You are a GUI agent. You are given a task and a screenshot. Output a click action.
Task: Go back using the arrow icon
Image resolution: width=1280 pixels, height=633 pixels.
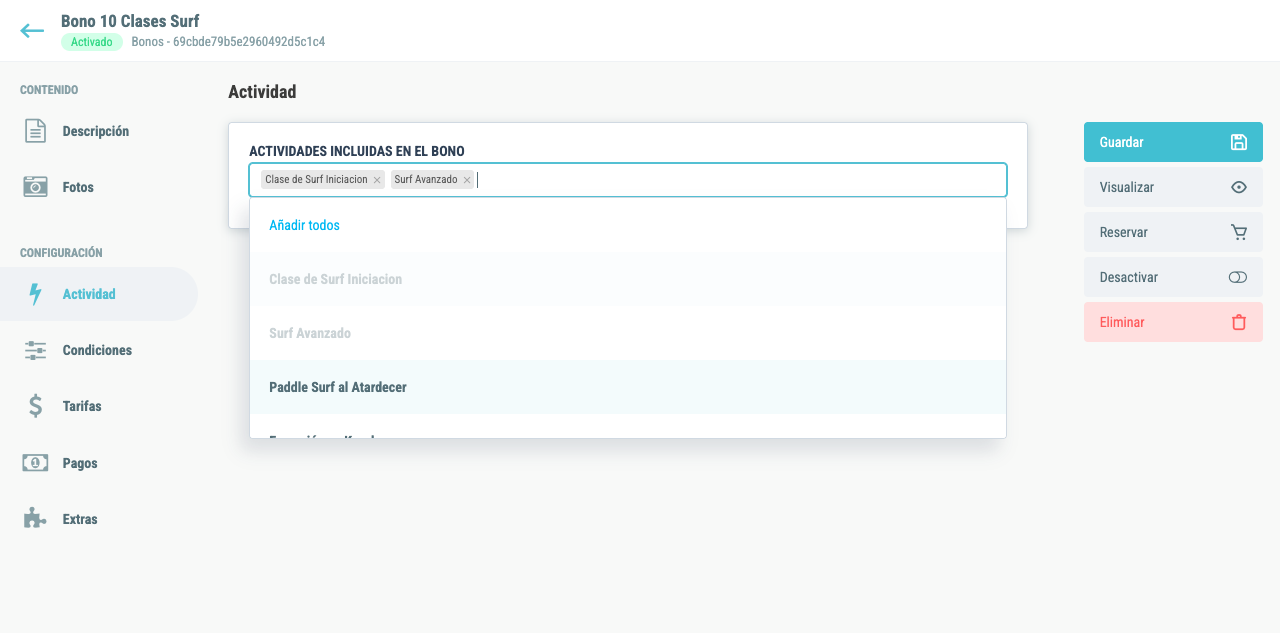click(32, 31)
